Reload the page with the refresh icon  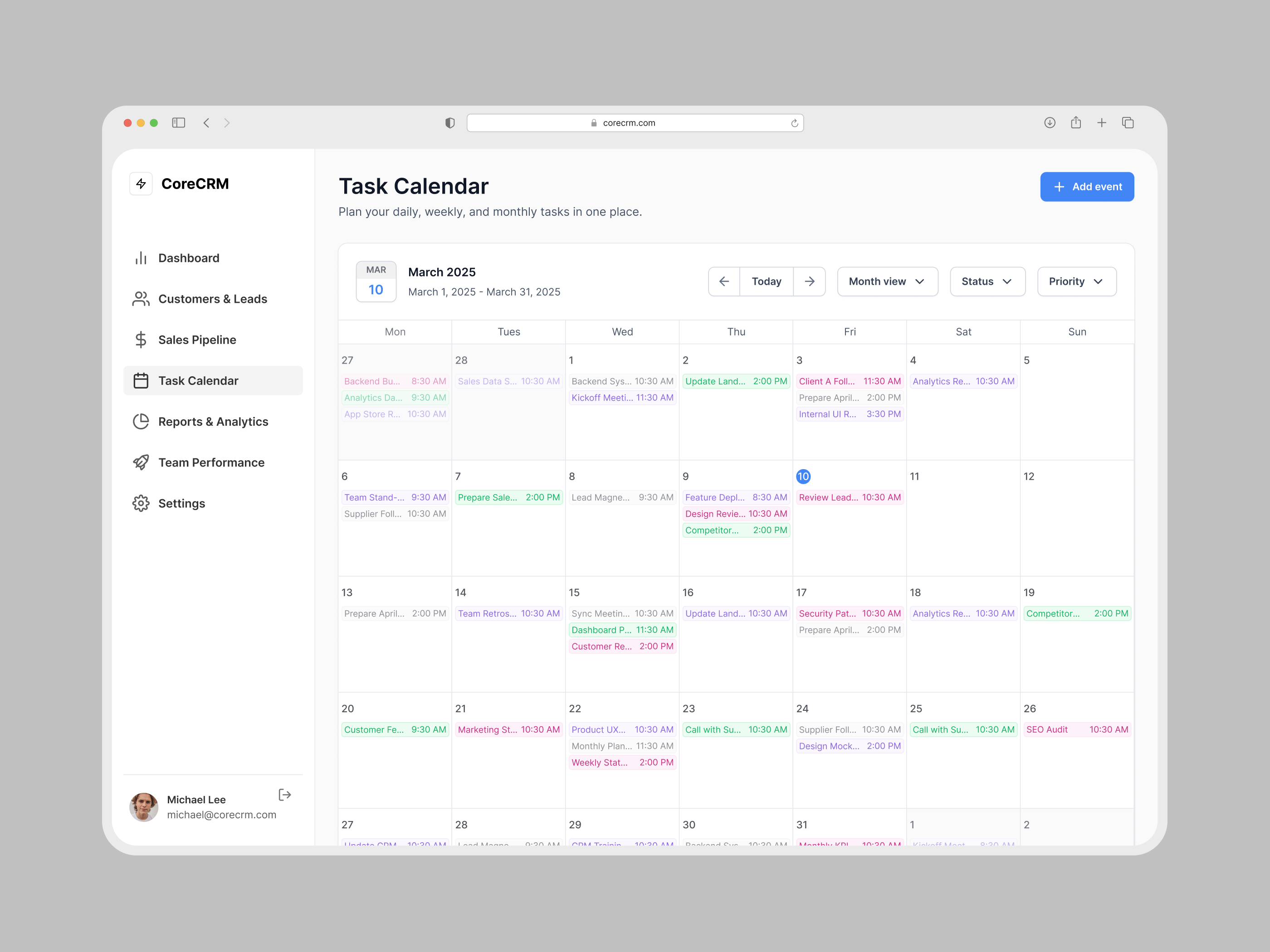pyautogui.click(x=795, y=123)
